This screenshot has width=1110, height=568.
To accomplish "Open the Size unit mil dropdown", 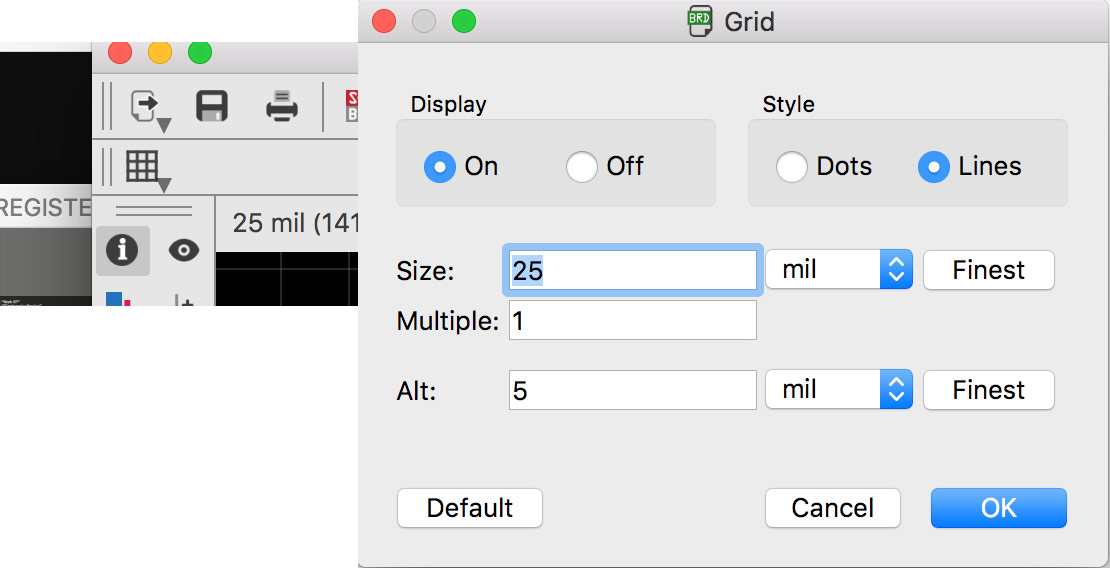I will tap(839, 270).
